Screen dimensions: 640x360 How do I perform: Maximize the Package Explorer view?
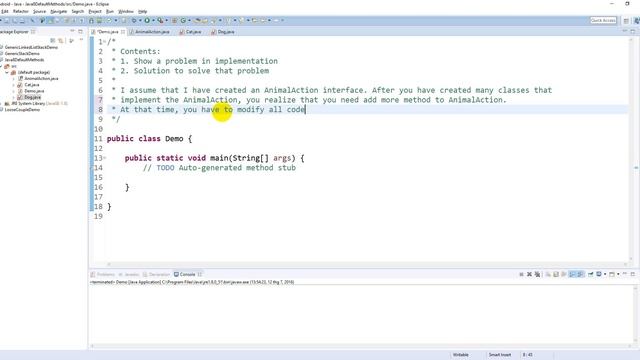[x=80, y=31]
